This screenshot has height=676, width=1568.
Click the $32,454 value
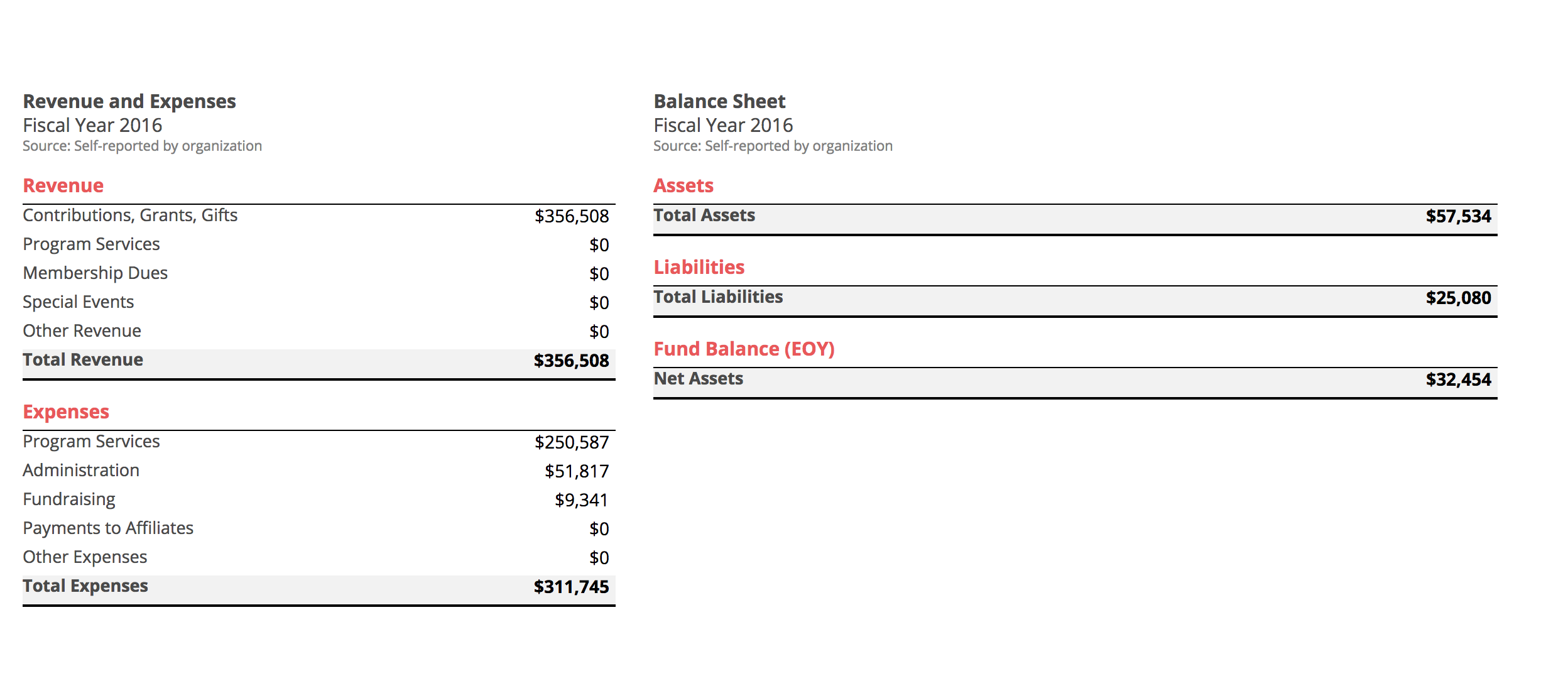point(1459,379)
